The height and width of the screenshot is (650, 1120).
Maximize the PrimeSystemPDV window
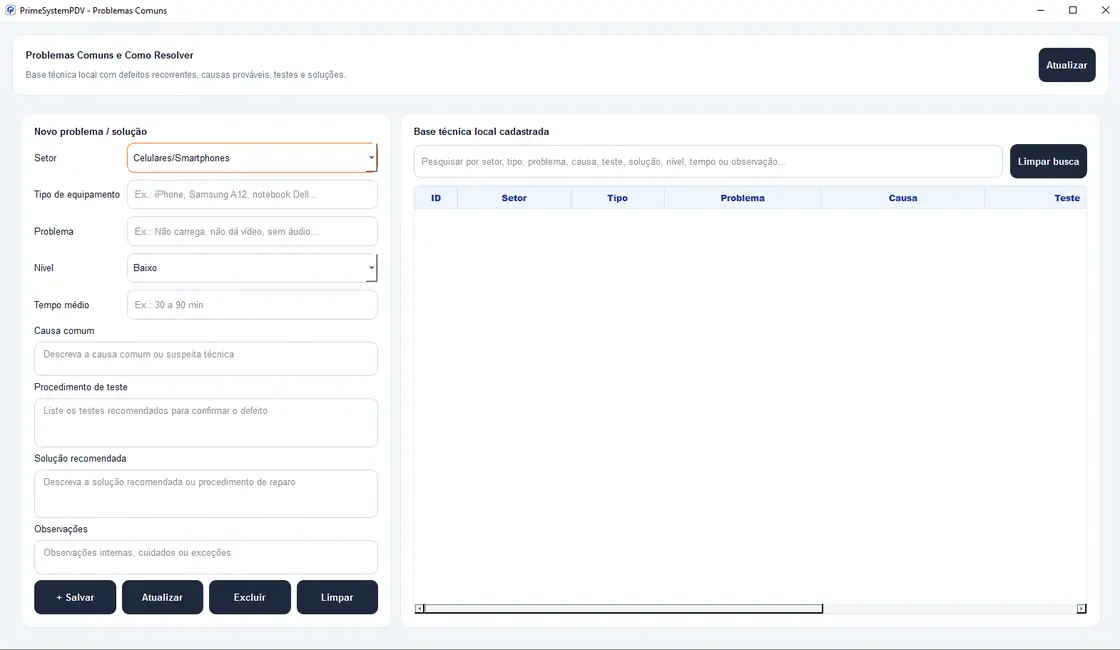(1073, 10)
